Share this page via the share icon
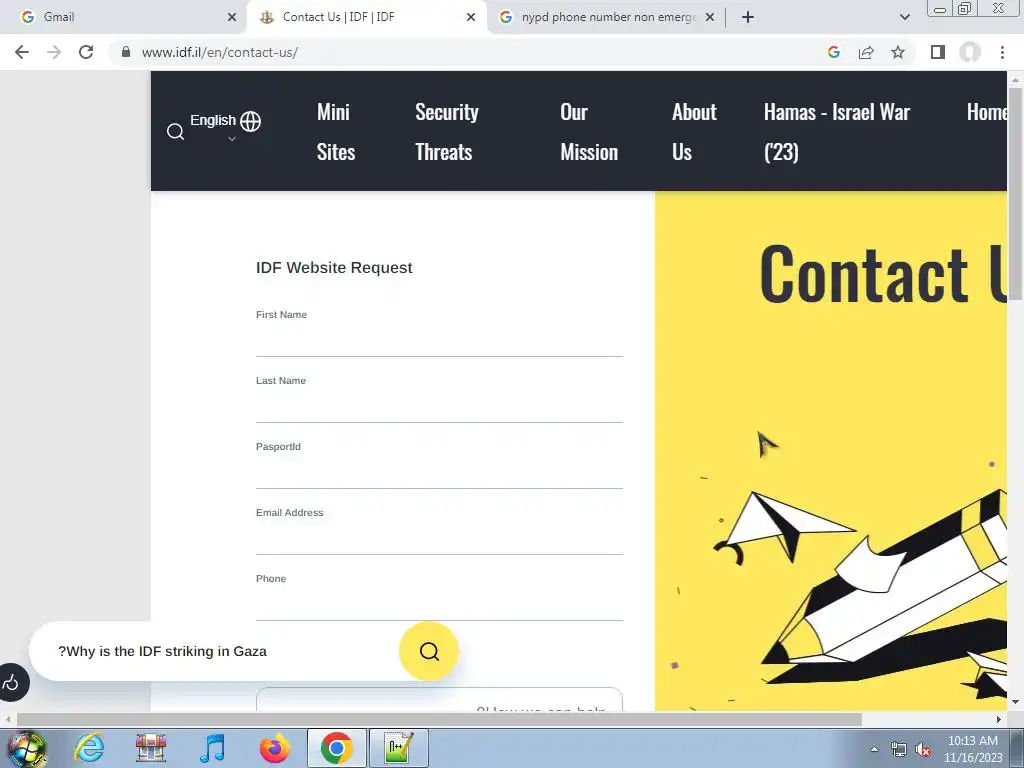 click(x=866, y=52)
